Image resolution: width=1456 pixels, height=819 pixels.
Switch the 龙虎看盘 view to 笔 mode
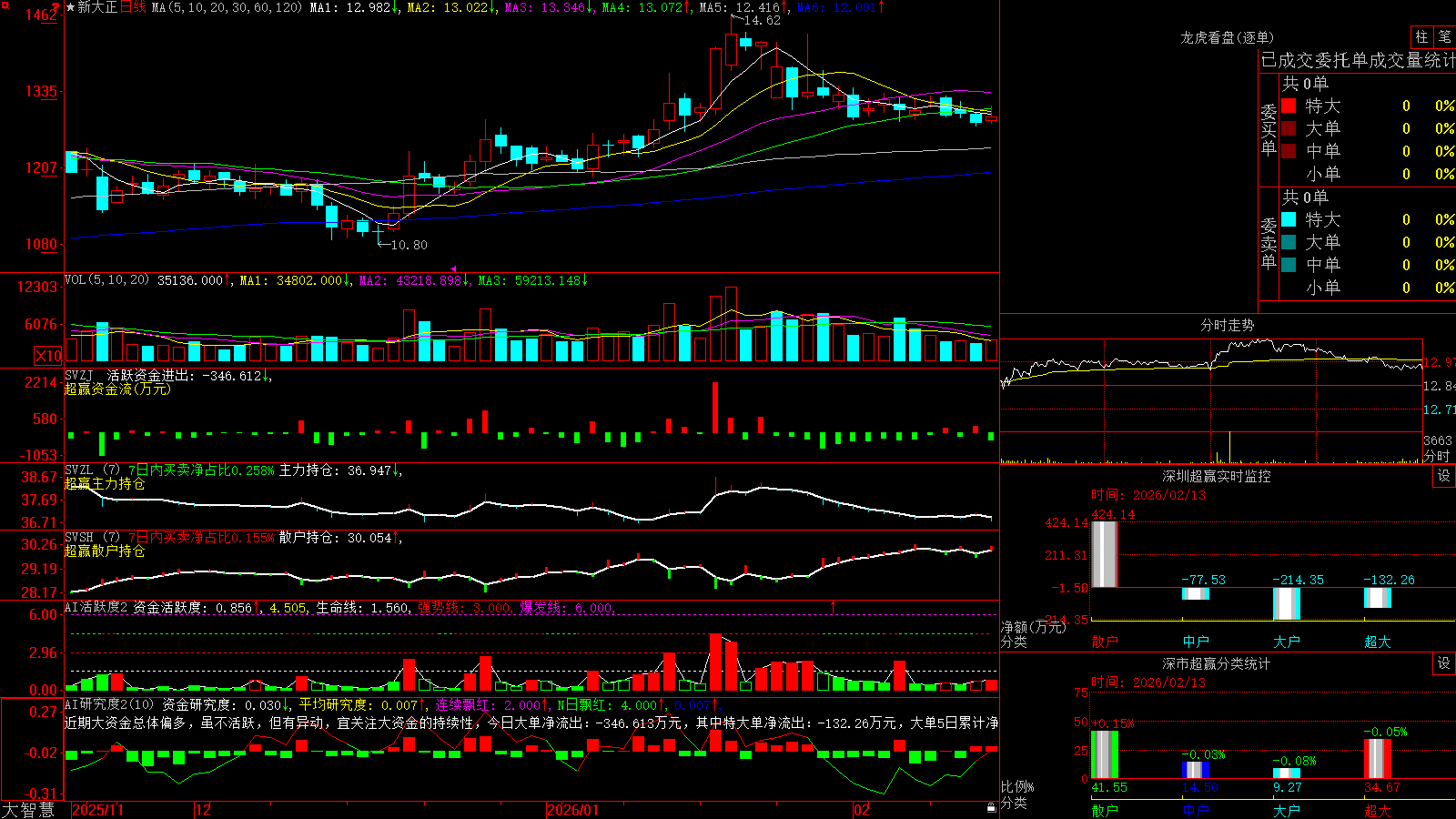coord(1444,37)
